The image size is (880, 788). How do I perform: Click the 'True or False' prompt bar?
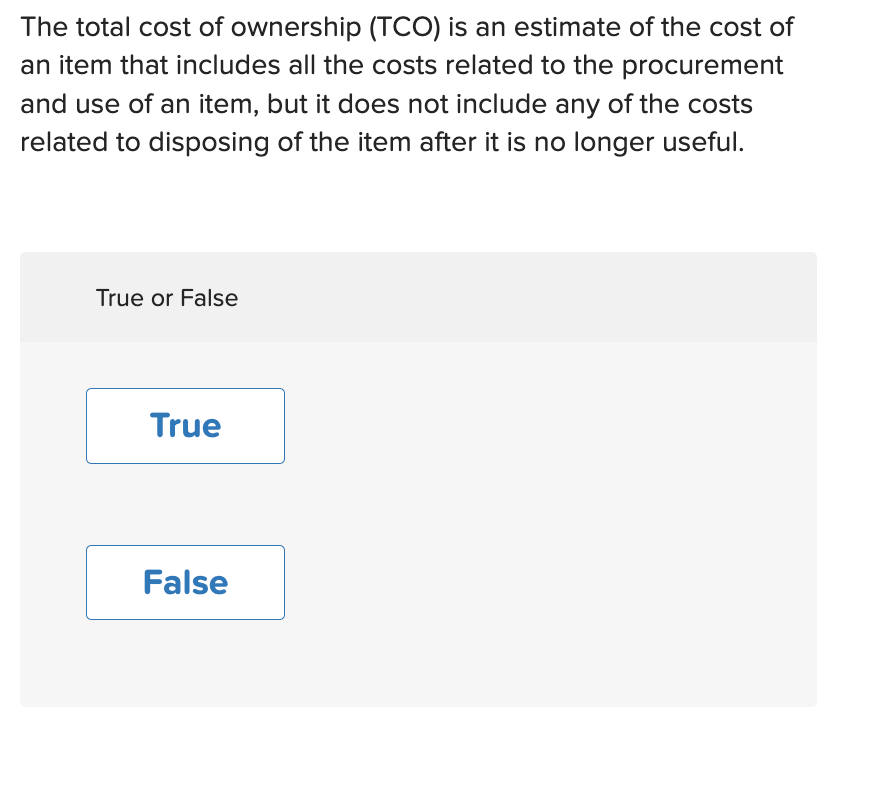pos(420,297)
